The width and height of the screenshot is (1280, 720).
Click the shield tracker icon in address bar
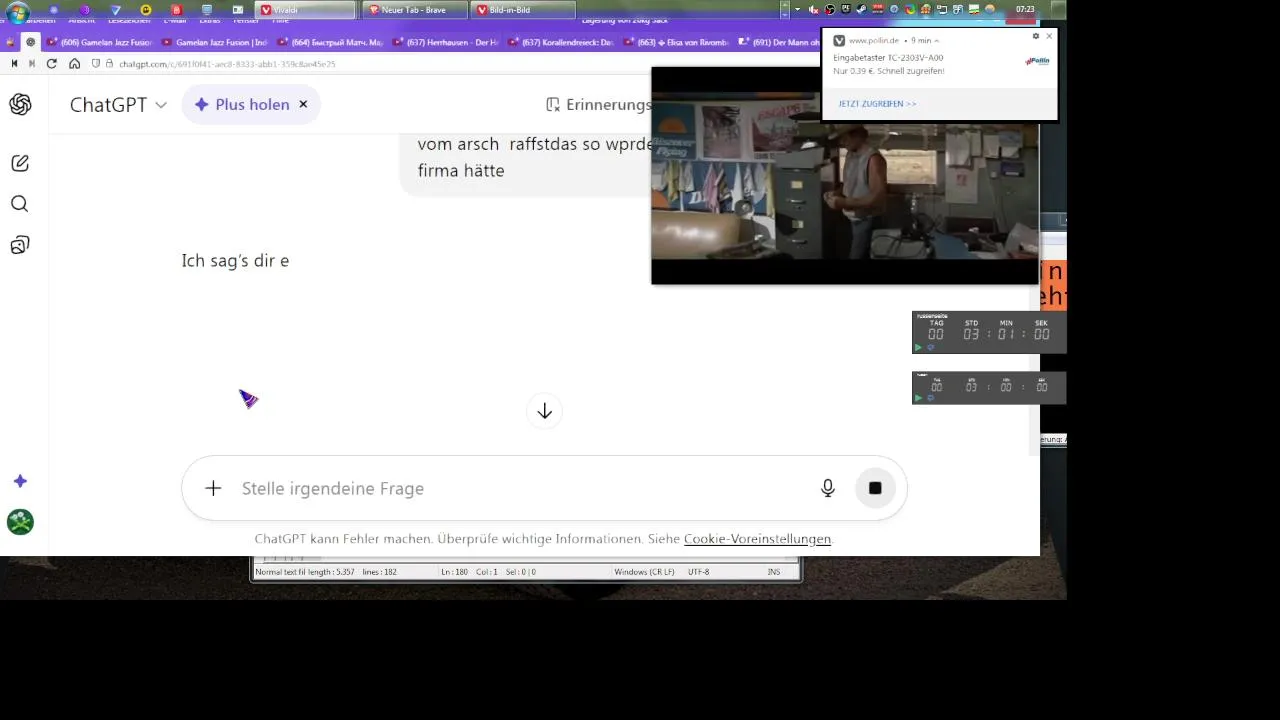(96, 63)
